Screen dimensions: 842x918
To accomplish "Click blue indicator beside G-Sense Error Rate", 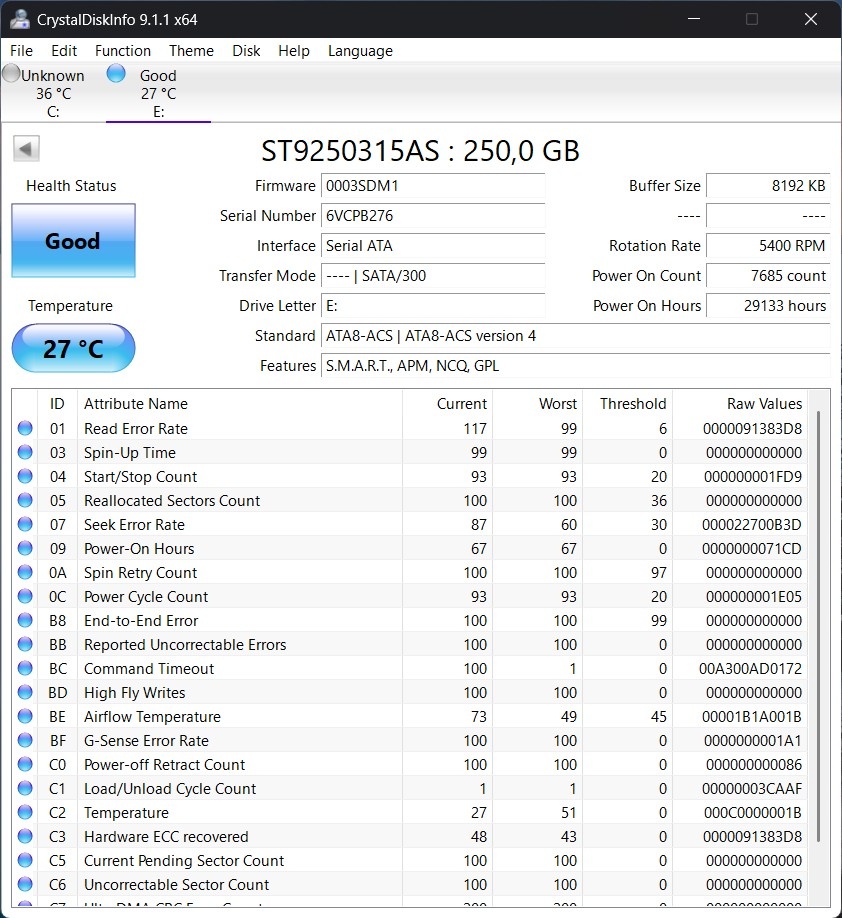I will pyautogui.click(x=25, y=740).
